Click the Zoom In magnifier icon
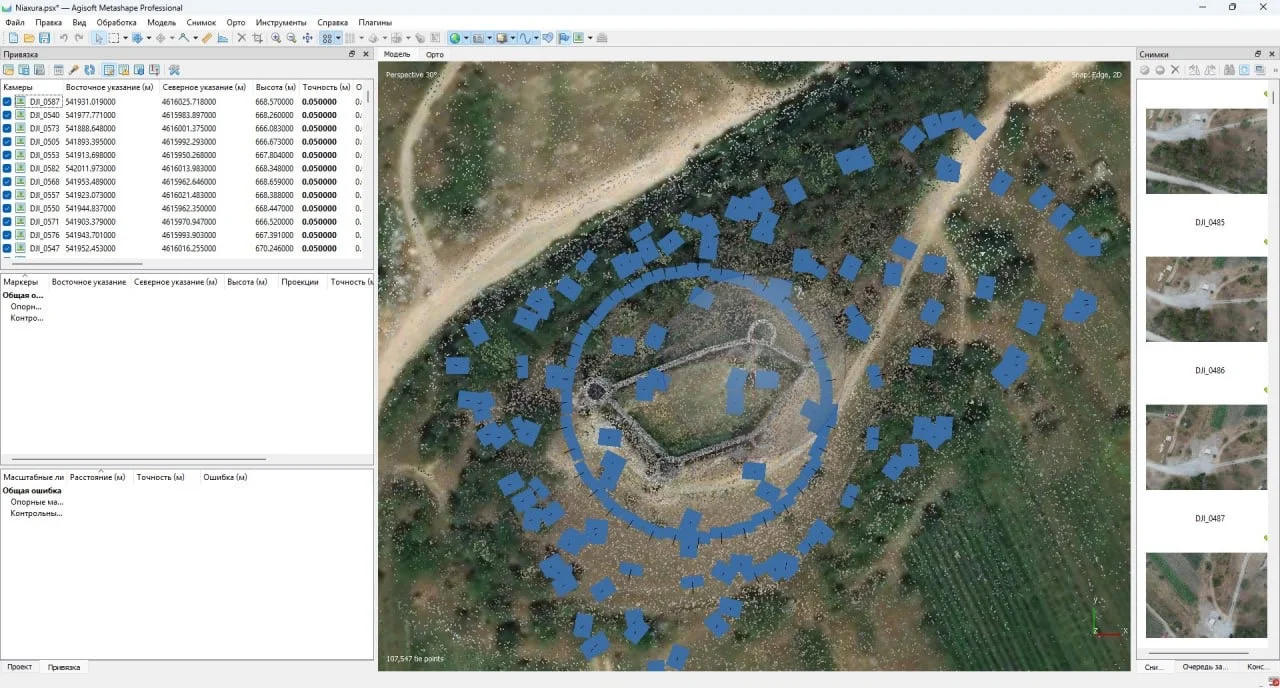This screenshot has width=1280, height=688. pyautogui.click(x=275, y=38)
